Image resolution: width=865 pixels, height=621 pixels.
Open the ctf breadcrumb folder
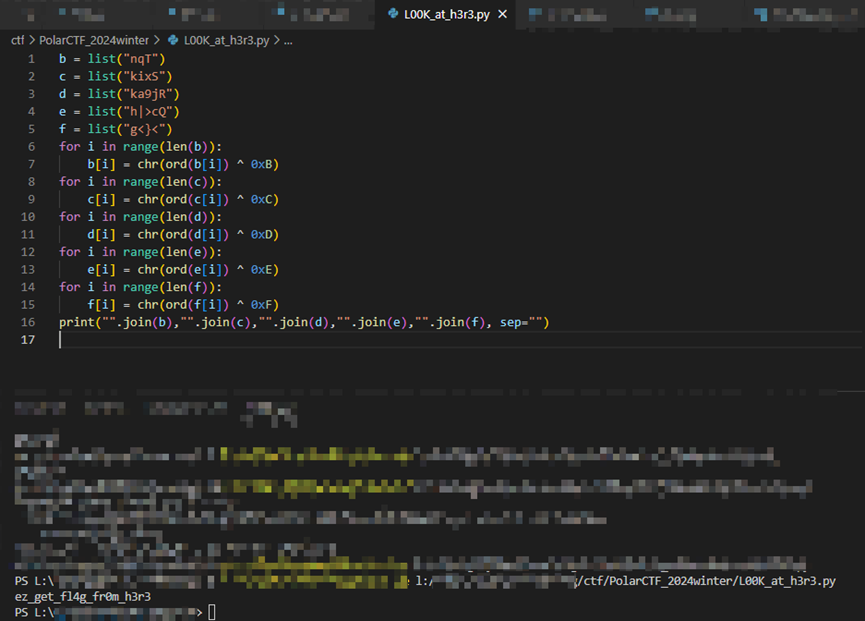[17, 40]
